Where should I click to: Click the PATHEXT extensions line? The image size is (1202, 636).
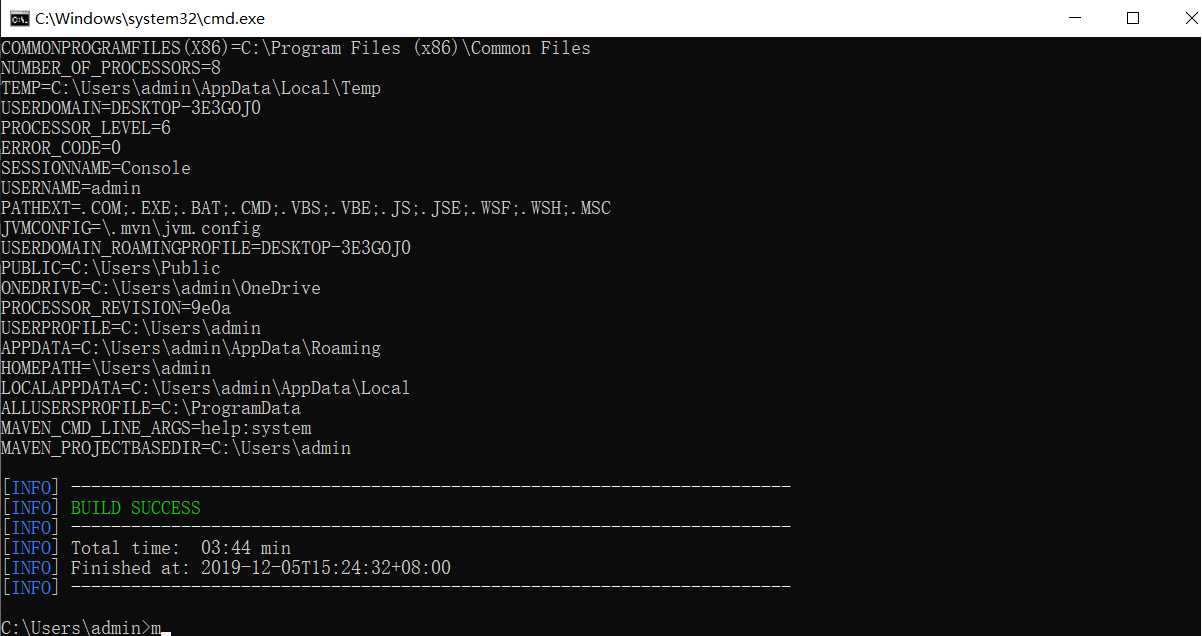(x=305, y=208)
